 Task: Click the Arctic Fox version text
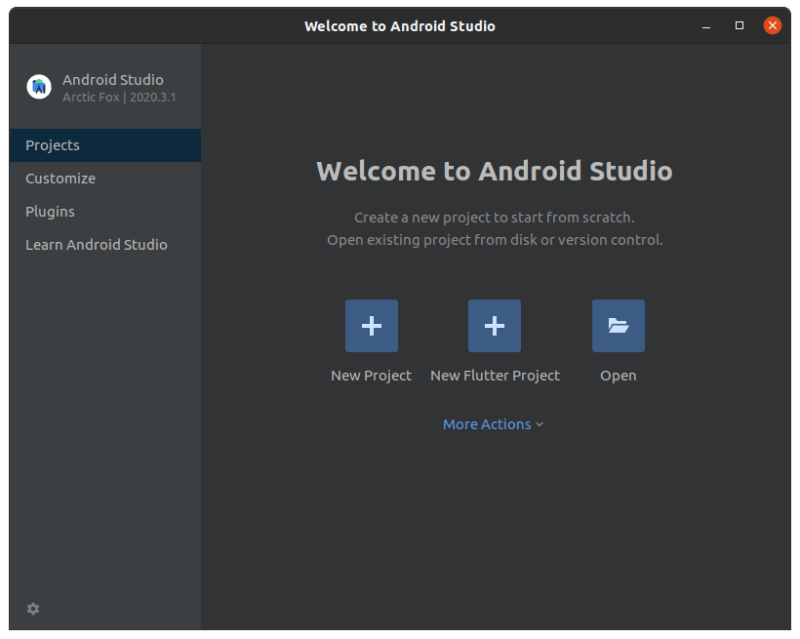[x=119, y=97]
